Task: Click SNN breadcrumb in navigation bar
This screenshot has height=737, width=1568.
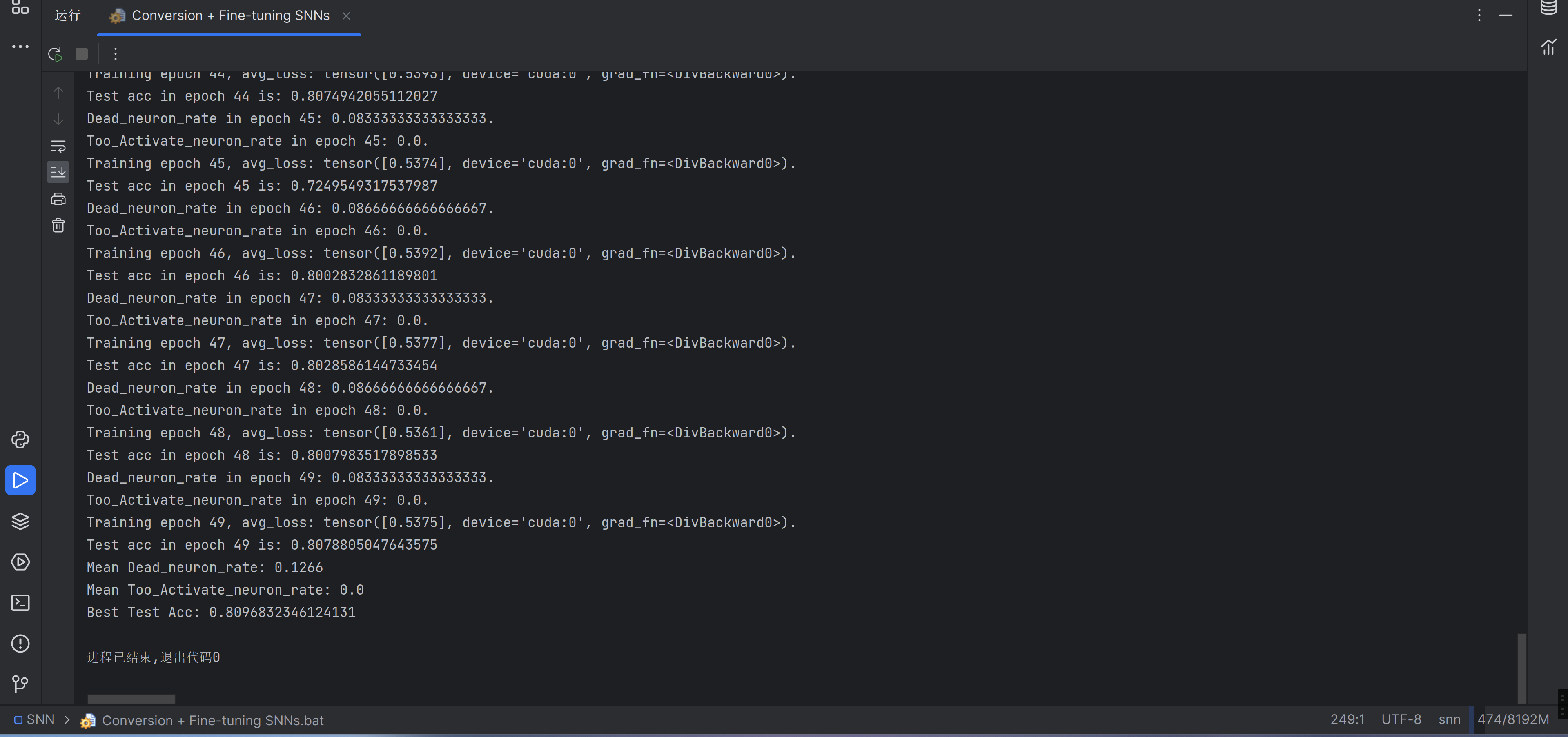Action: pos(40,720)
